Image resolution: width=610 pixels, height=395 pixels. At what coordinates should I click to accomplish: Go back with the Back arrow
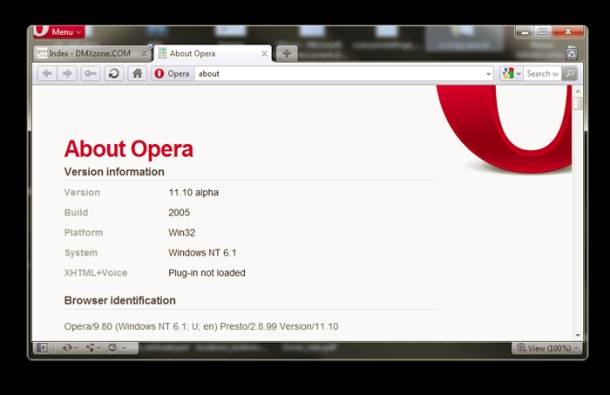(47, 74)
